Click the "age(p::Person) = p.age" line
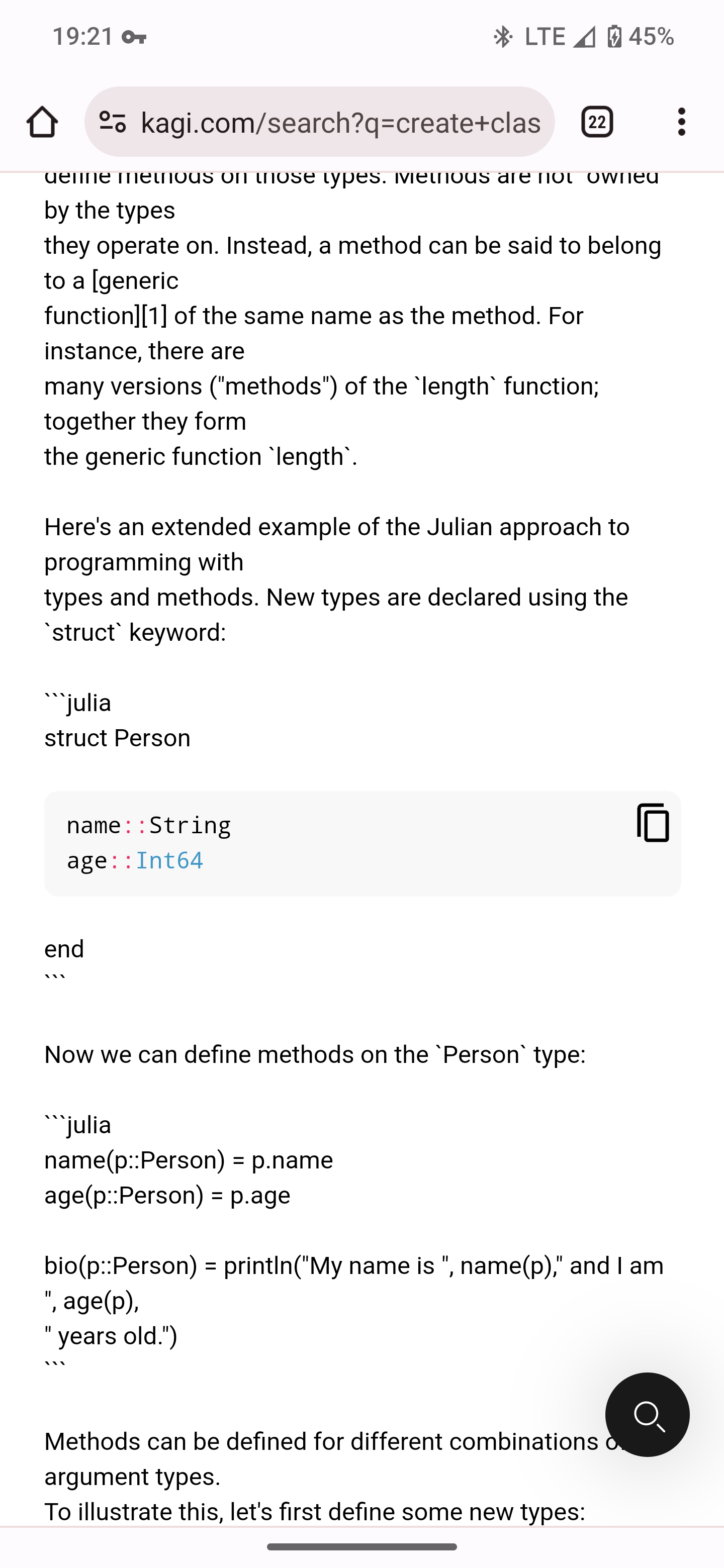The width and height of the screenshot is (724, 1568). tap(167, 1195)
